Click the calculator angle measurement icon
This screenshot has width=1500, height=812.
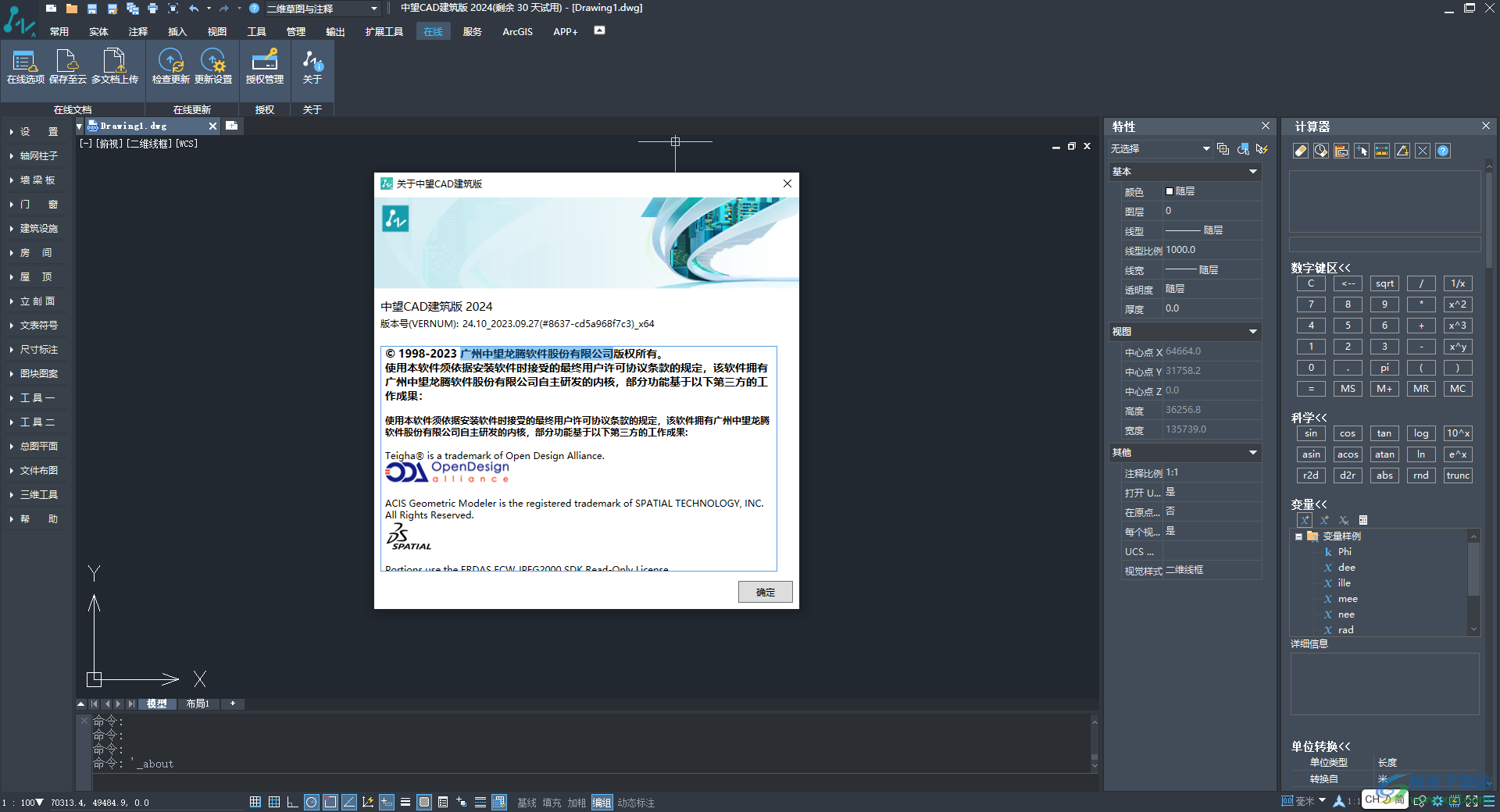(1402, 151)
